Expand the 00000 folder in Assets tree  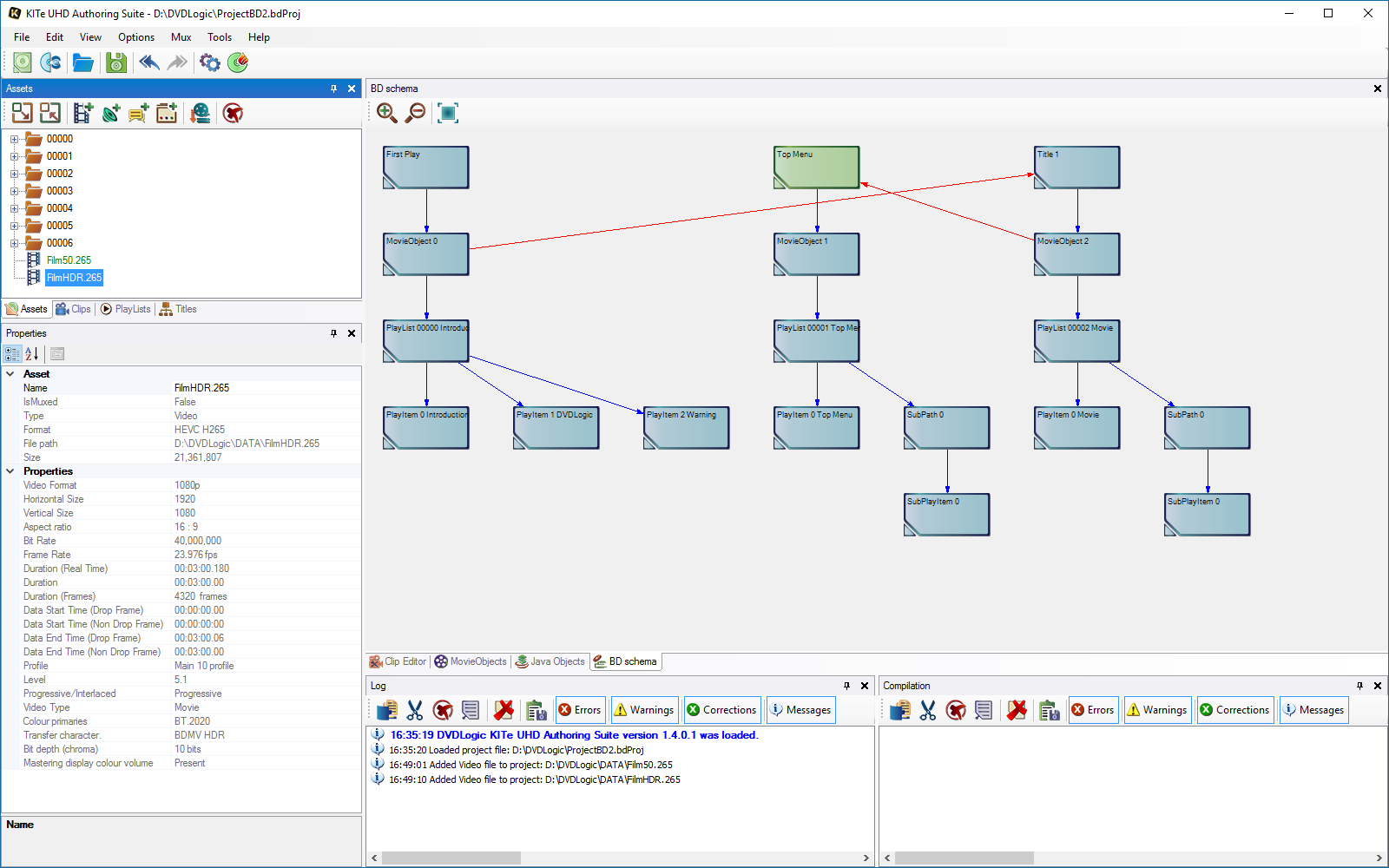coord(14,139)
